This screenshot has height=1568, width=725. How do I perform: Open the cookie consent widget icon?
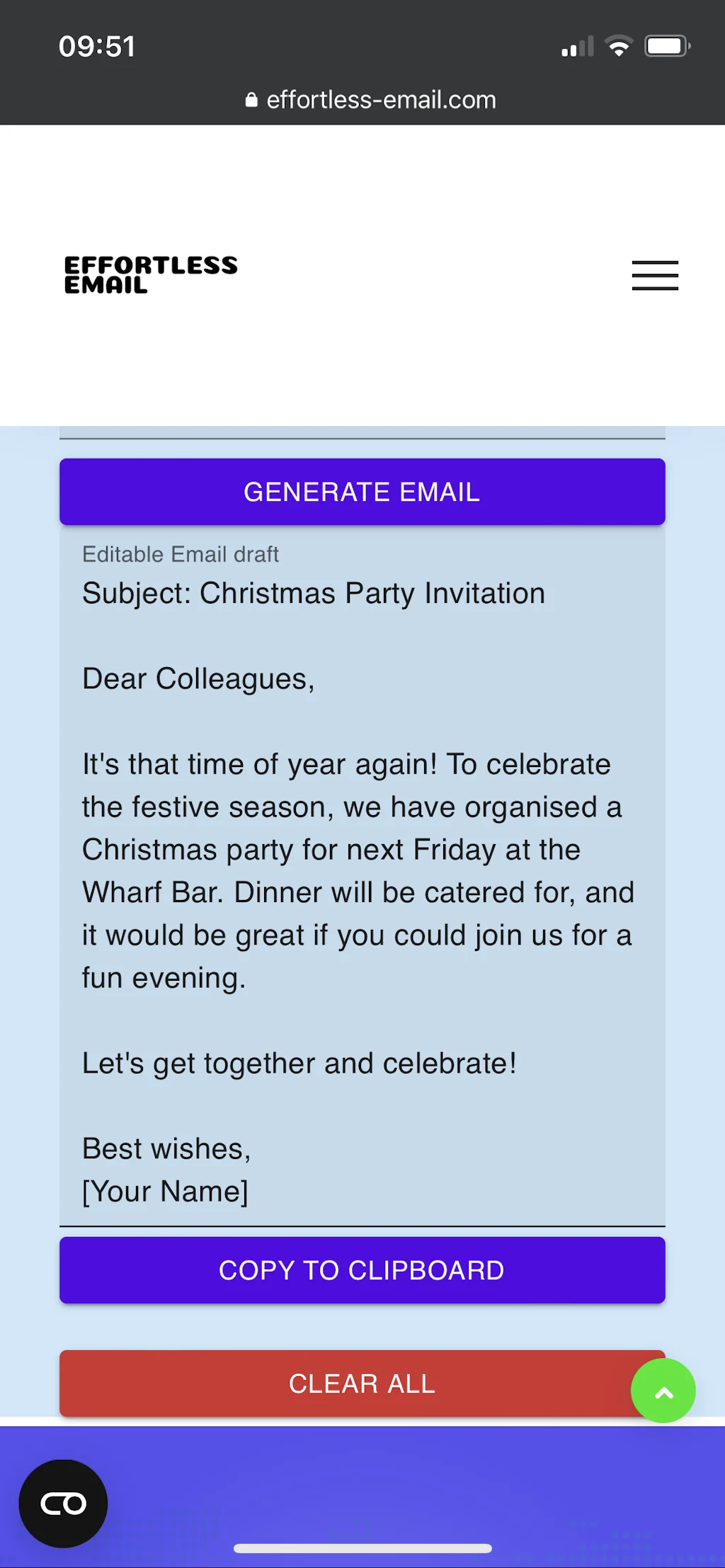(62, 1503)
